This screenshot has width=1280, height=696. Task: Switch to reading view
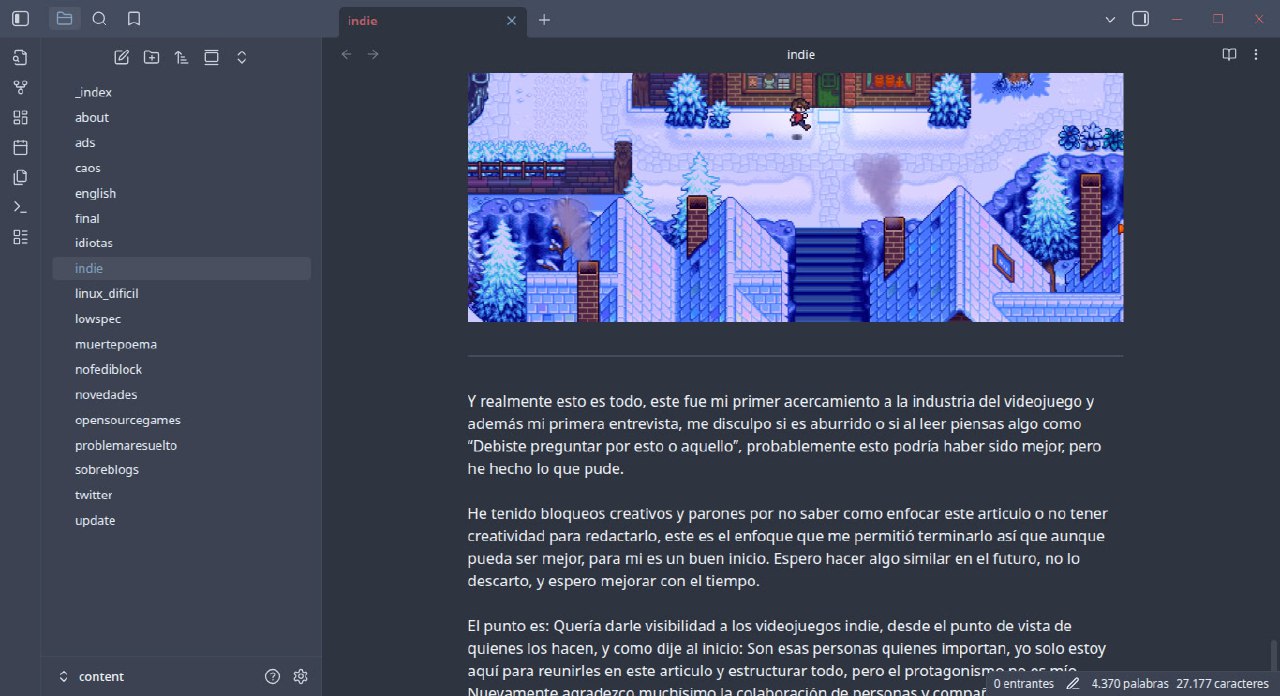[1229, 55]
